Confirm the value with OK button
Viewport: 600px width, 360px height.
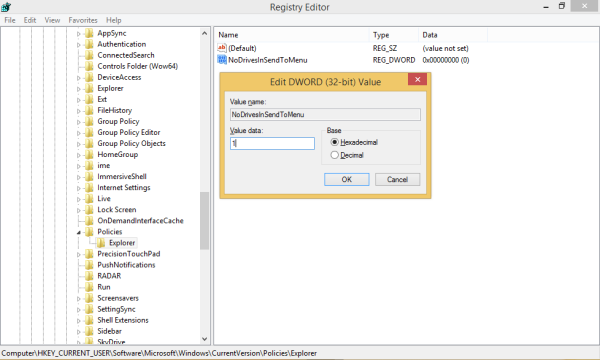point(347,179)
